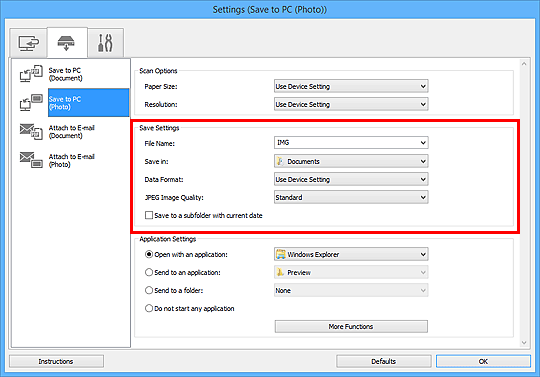Choose Attach to E-mail (Document) item
Screen dimensions: 540x377
pos(71,132)
